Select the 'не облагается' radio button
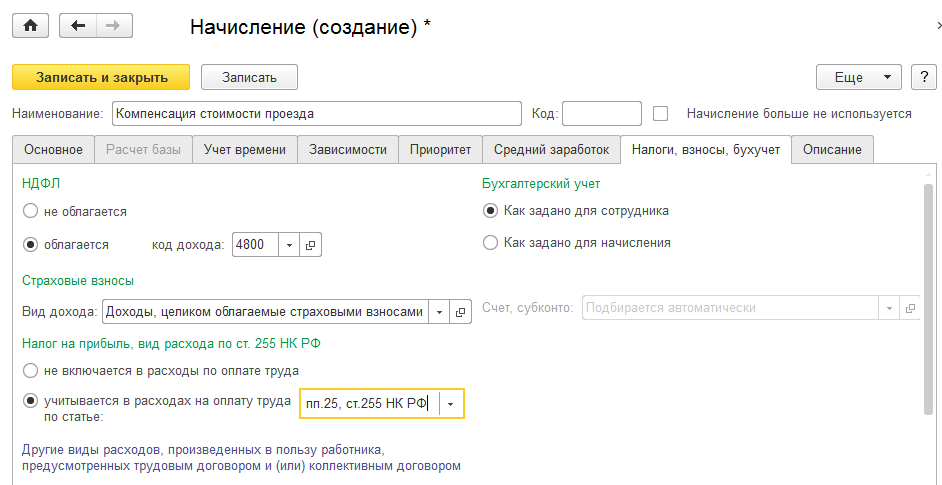Viewport: 942px width, 485px height. tap(30, 211)
